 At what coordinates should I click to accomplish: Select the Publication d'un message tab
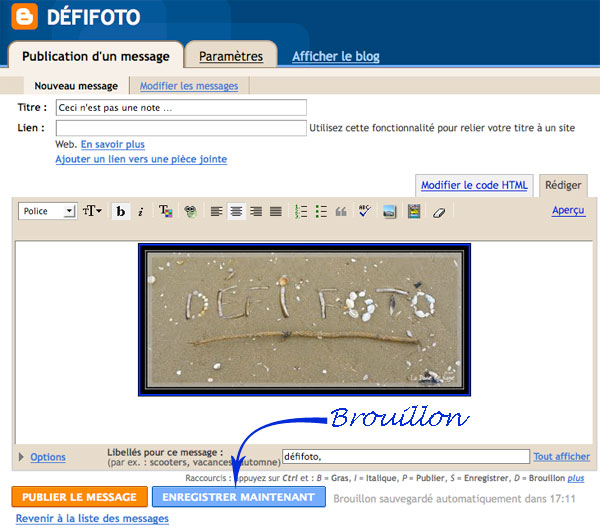click(96, 56)
